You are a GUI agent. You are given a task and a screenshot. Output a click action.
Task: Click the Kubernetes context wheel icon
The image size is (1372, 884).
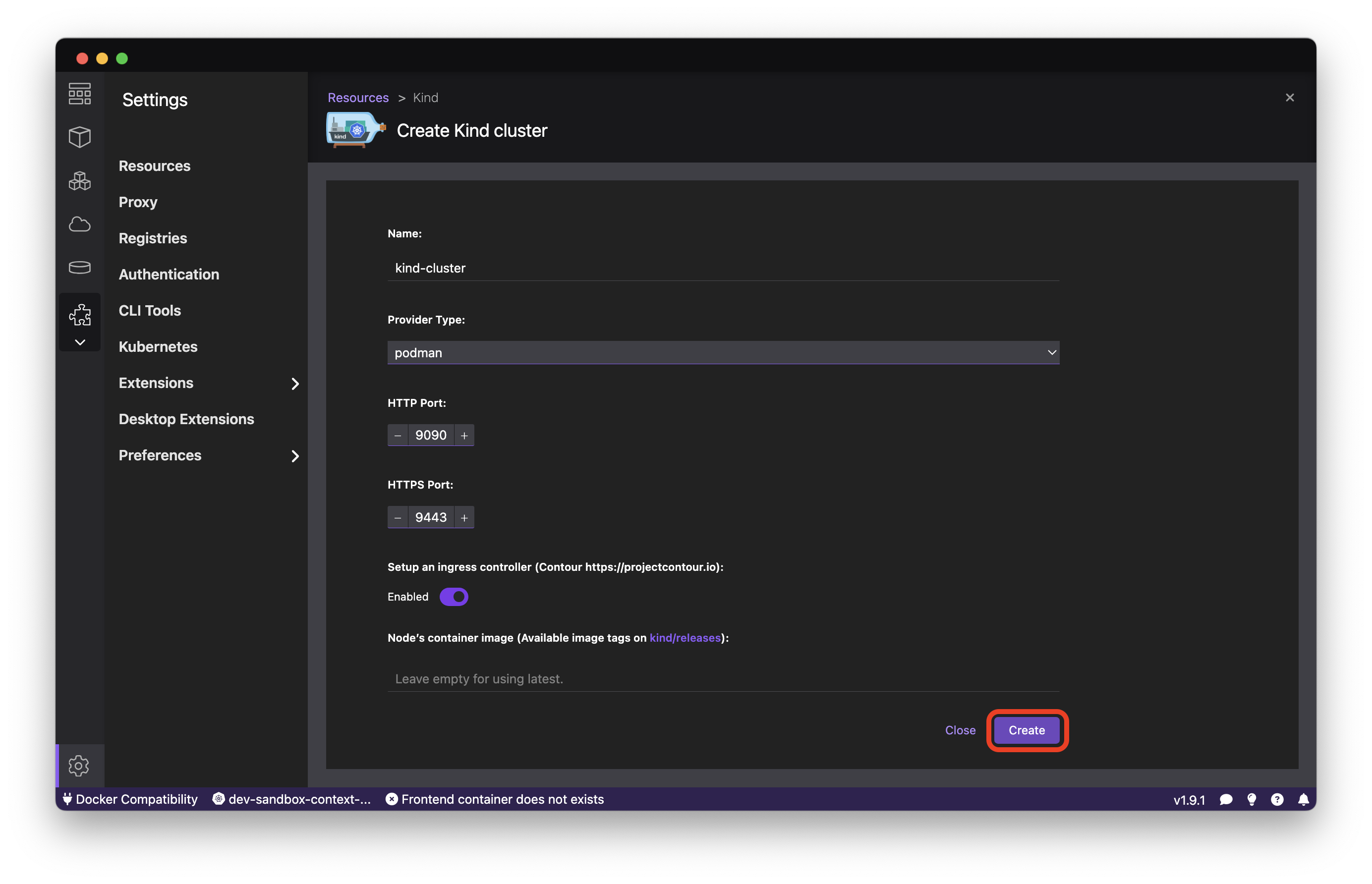click(219, 799)
